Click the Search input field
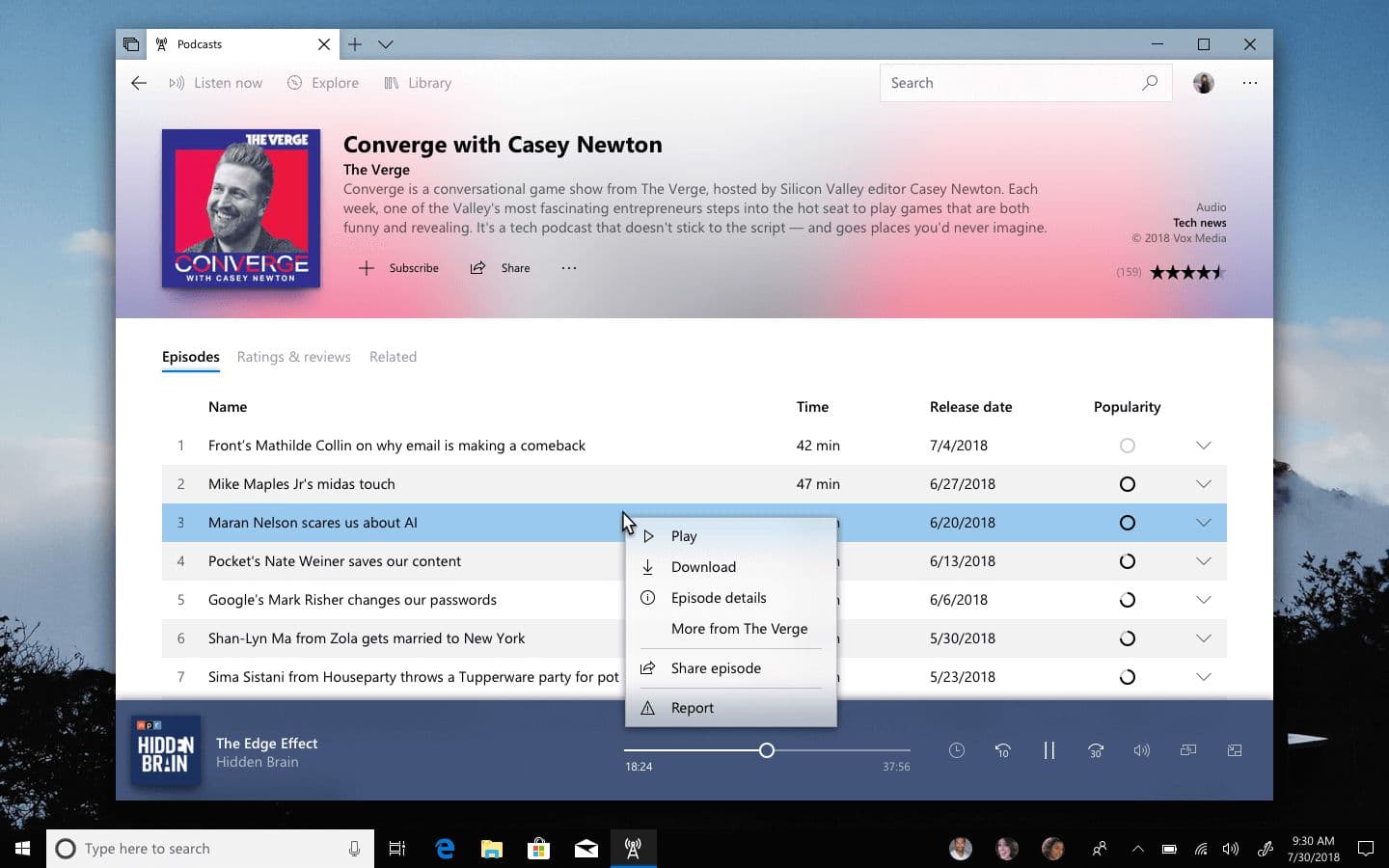Viewport: 1389px width, 868px height. click(1025, 83)
